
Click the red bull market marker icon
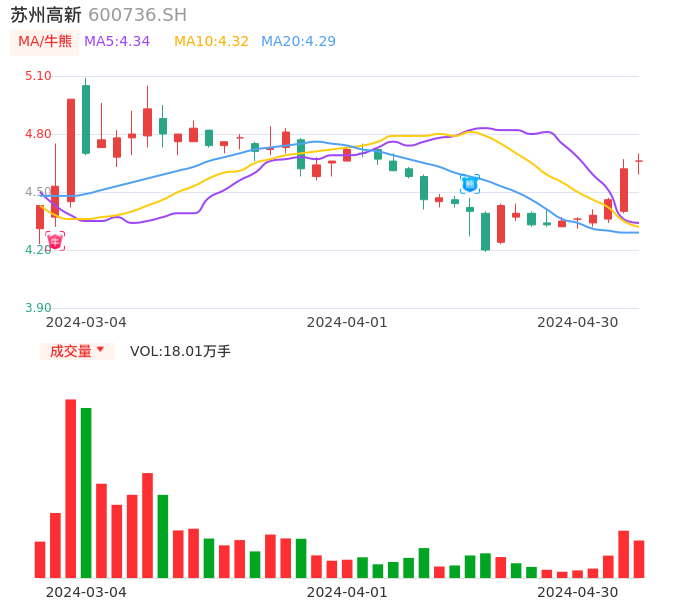tap(55, 241)
